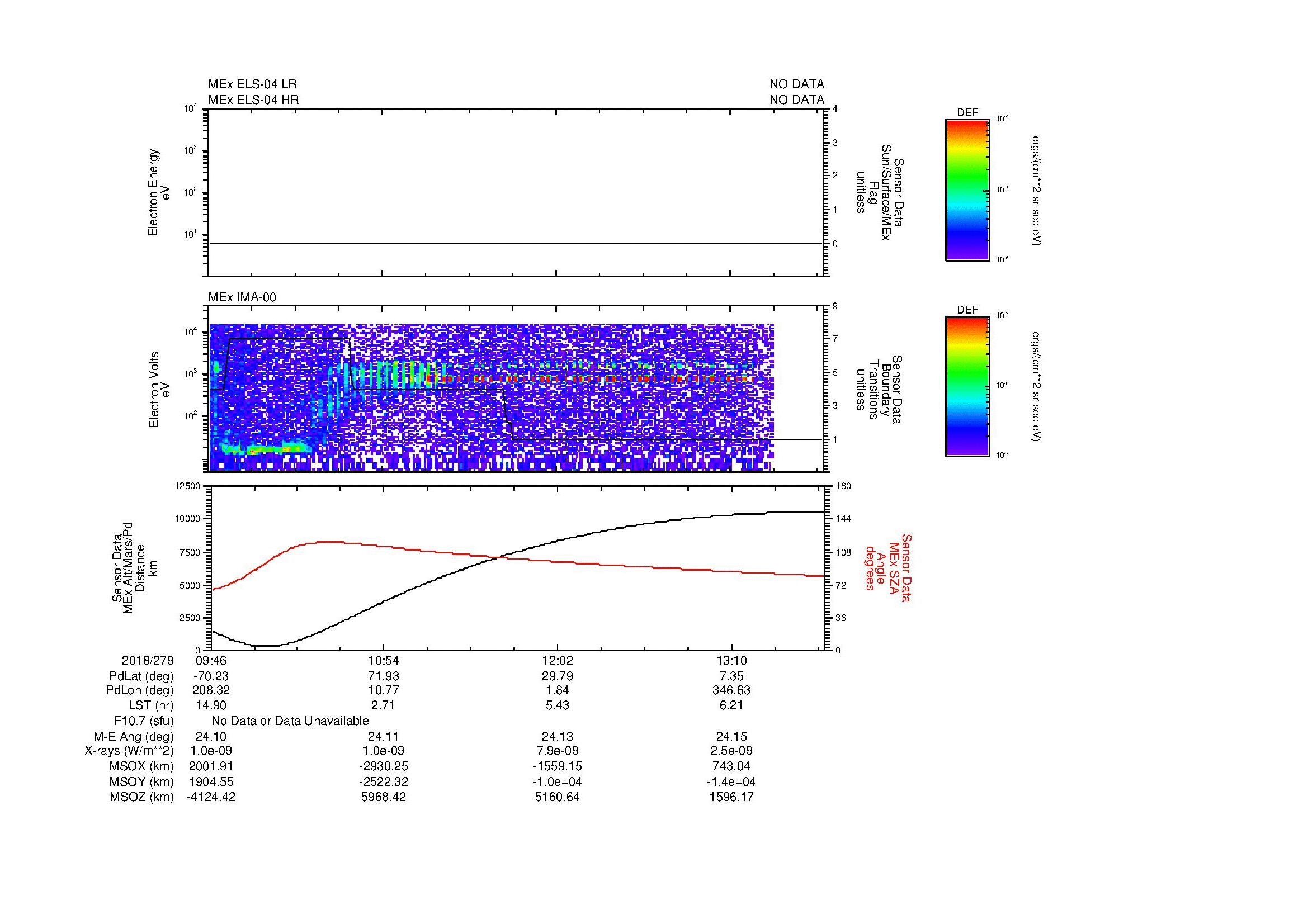Click the 'PdLat (deg)' row label
Screen dimensions: 1308x924
point(141,676)
